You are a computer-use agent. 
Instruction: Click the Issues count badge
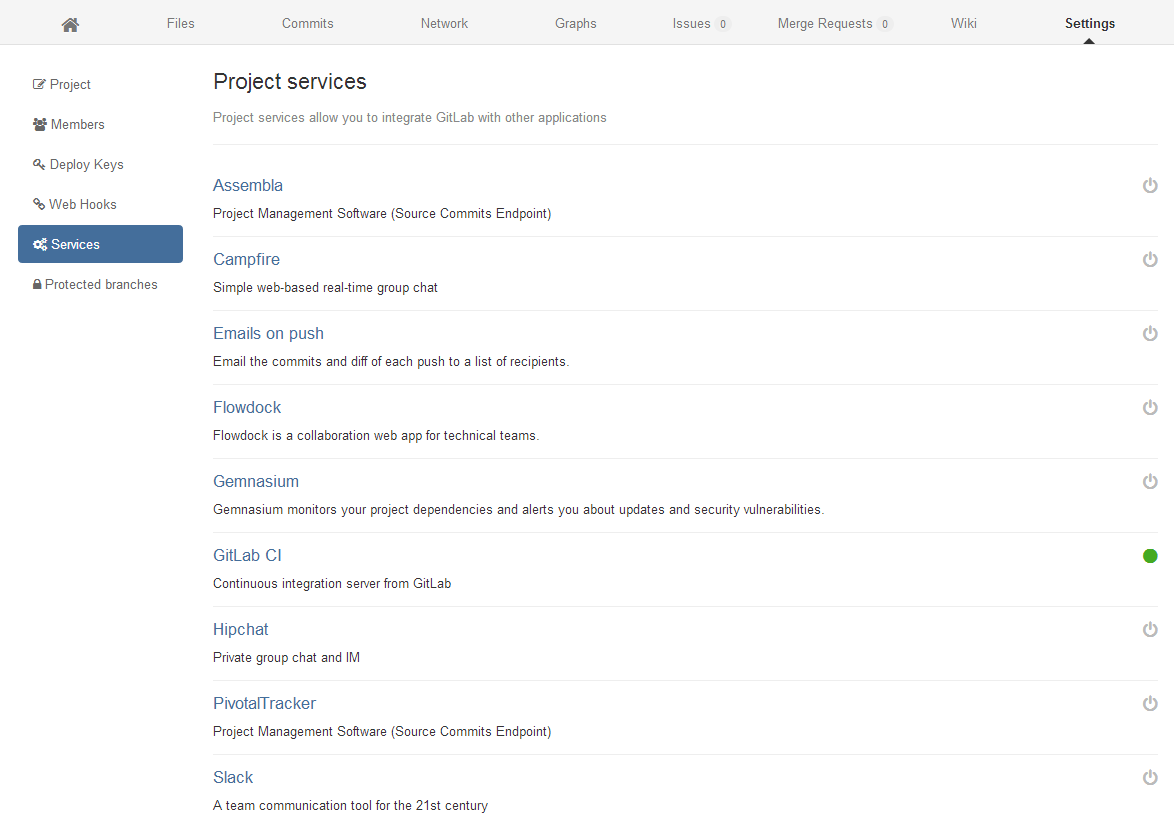pyautogui.click(x=723, y=24)
